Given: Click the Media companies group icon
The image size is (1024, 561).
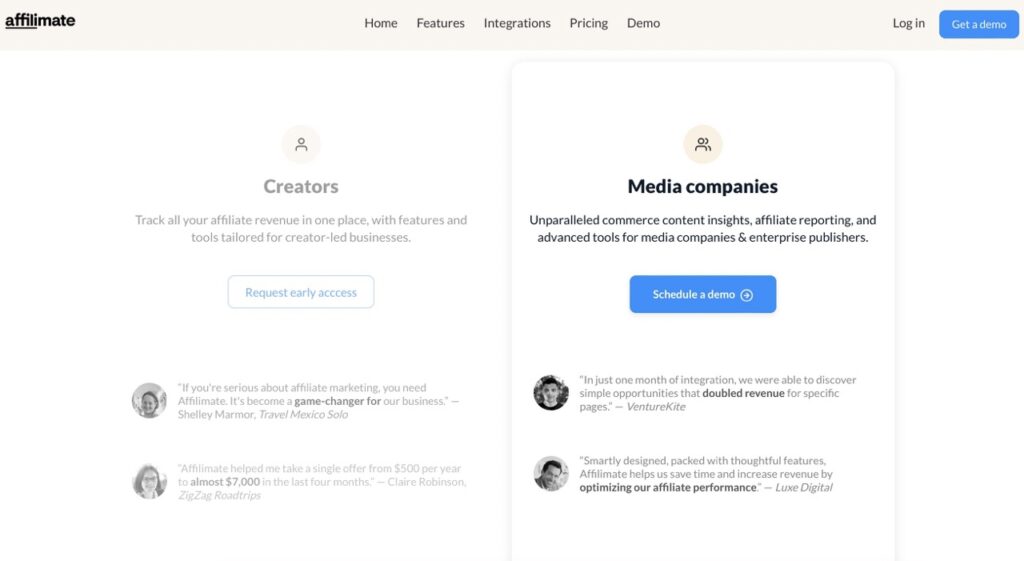Looking at the screenshot, I should pyautogui.click(x=703, y=144).
